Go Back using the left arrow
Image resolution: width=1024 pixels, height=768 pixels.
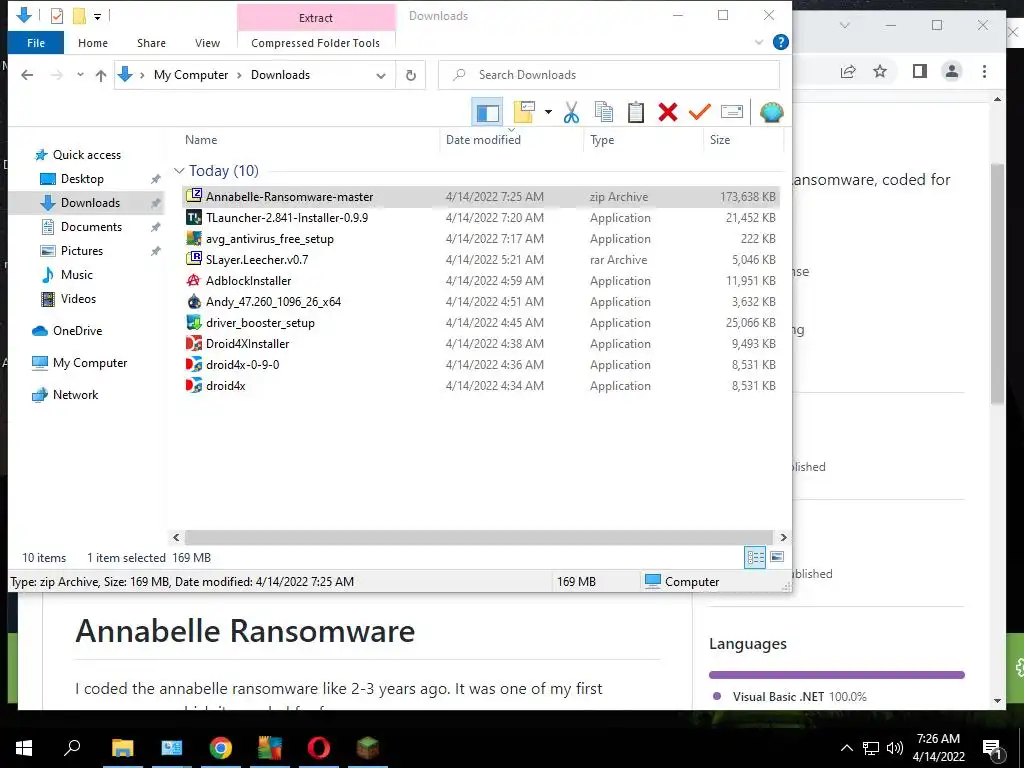click(27, 75)
